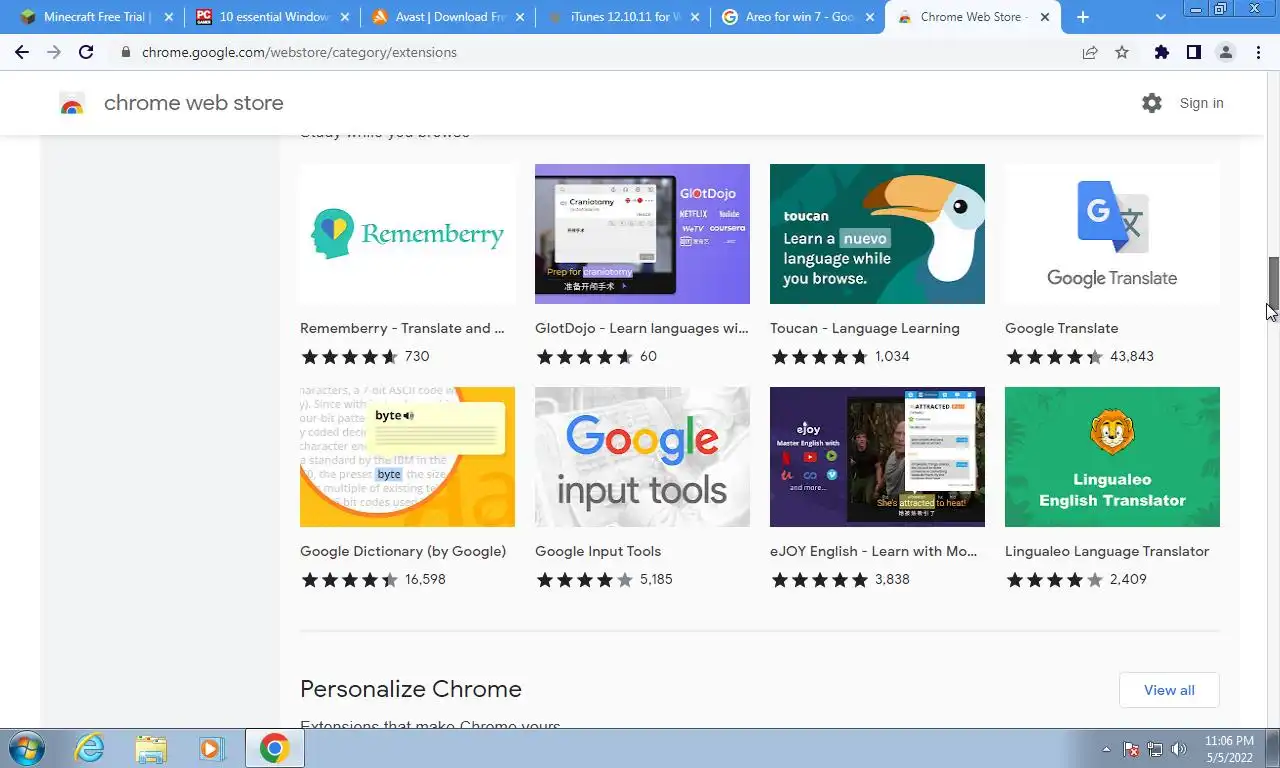Open the eJOY English thumbnail
The image size is (1280, 768).
point(877,457)
